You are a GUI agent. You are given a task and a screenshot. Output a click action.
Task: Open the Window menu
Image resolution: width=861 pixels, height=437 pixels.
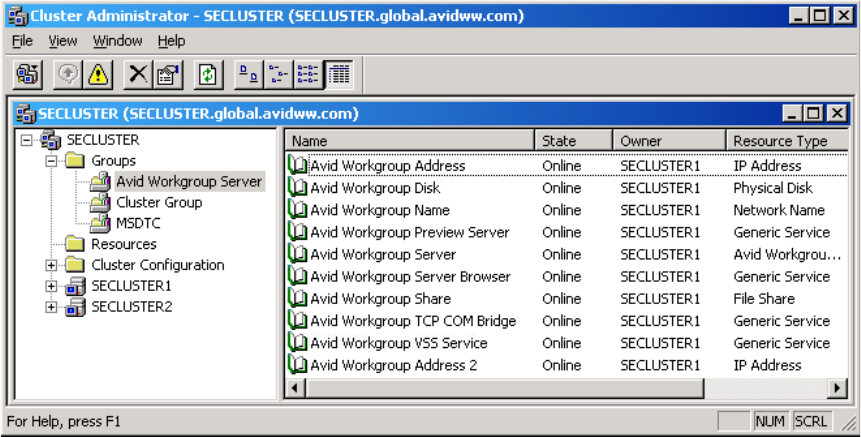[118, 41]
